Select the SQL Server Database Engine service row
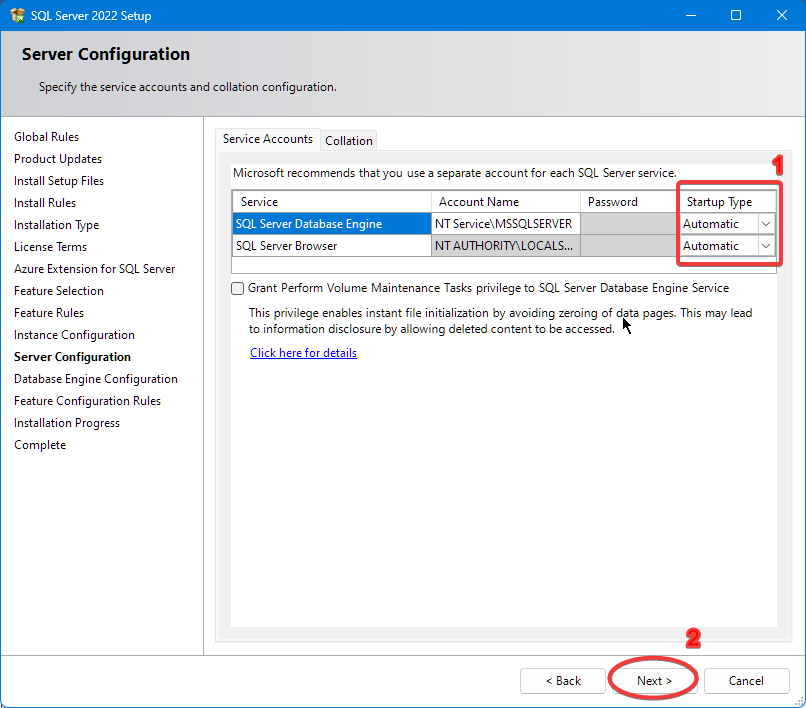 click(x=332, y=224)
